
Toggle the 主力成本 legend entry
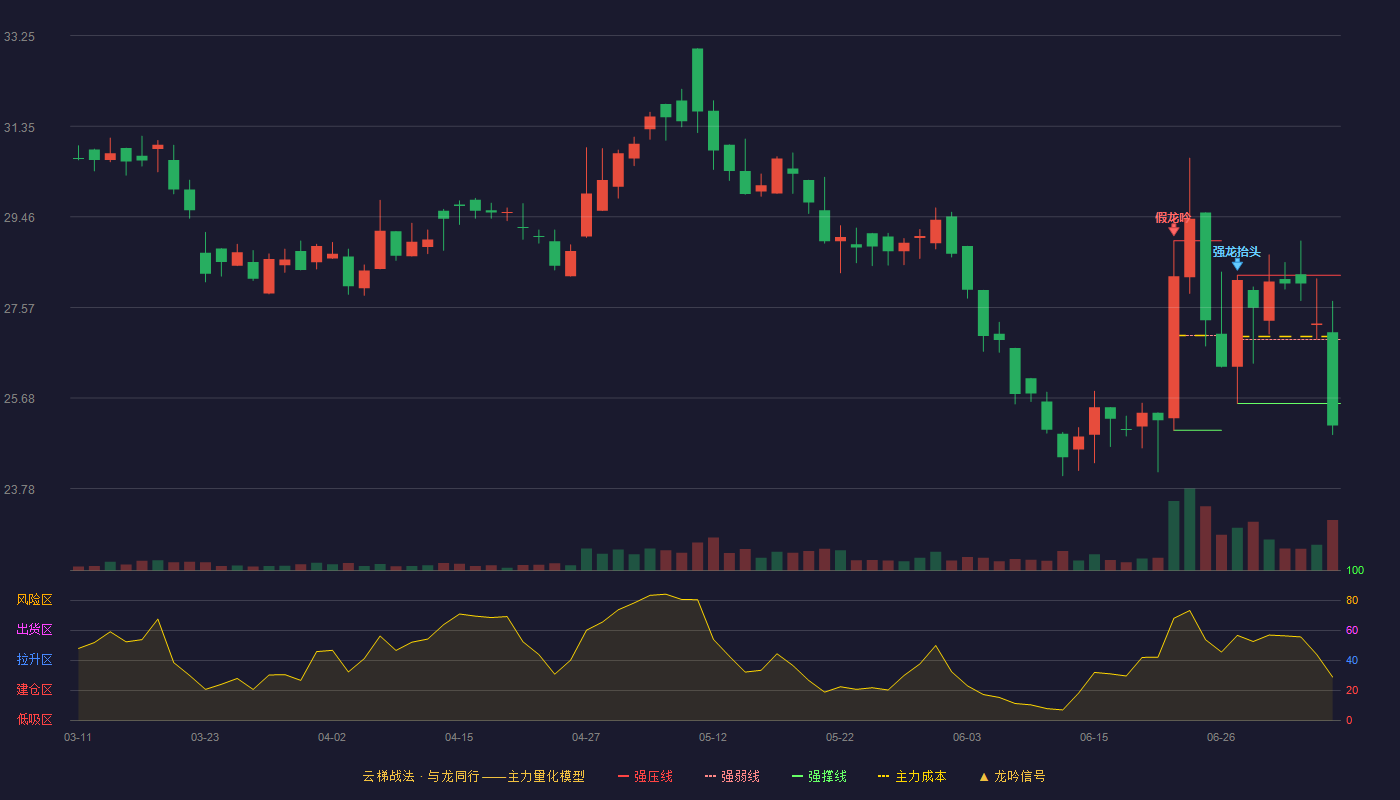click(912, 776)
